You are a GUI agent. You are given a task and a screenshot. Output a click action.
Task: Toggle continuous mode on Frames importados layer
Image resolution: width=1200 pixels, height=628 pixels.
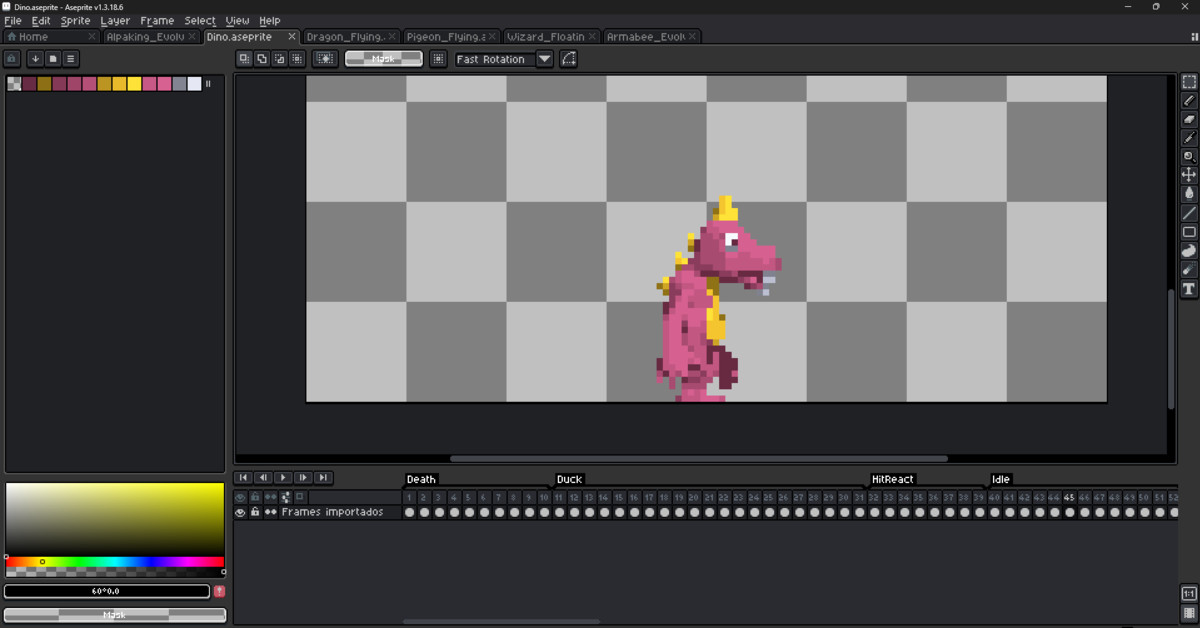[270, 512]
